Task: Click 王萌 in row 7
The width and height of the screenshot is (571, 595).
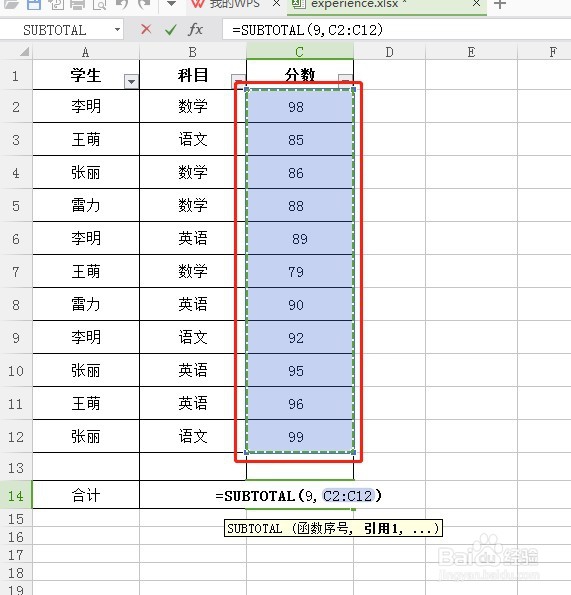Action: 86,271
